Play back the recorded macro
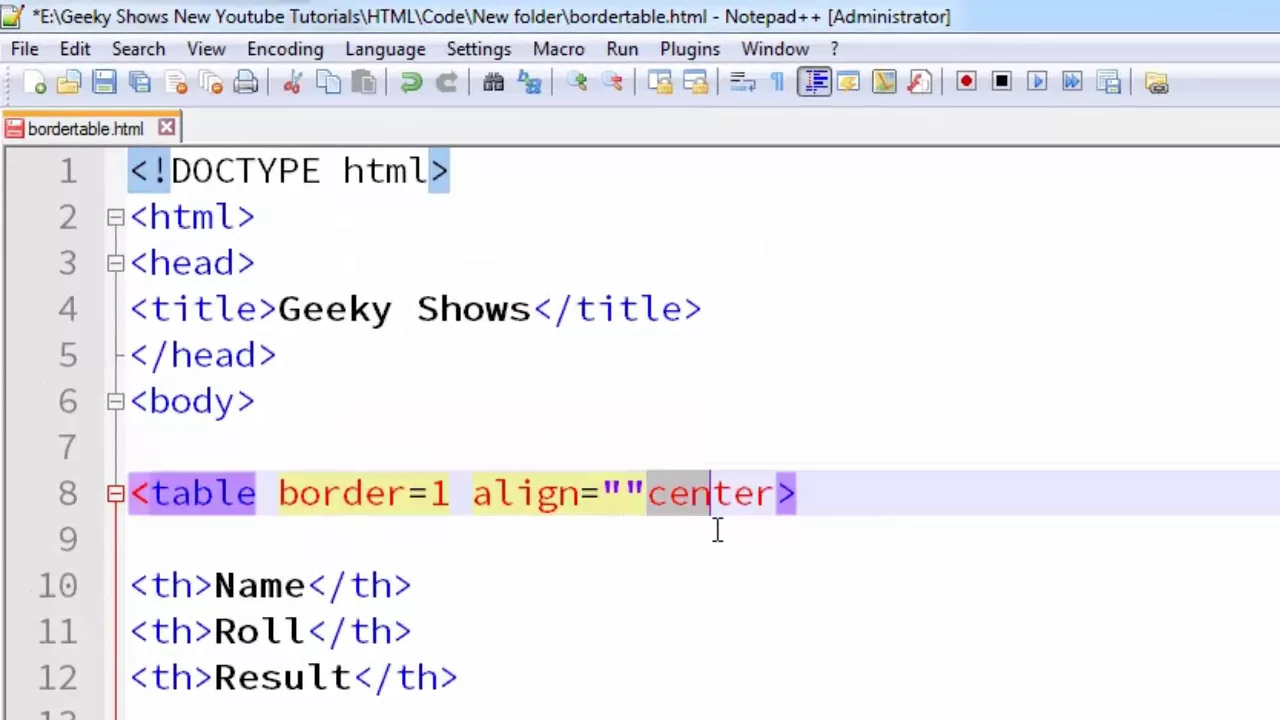 point(1037,83)
